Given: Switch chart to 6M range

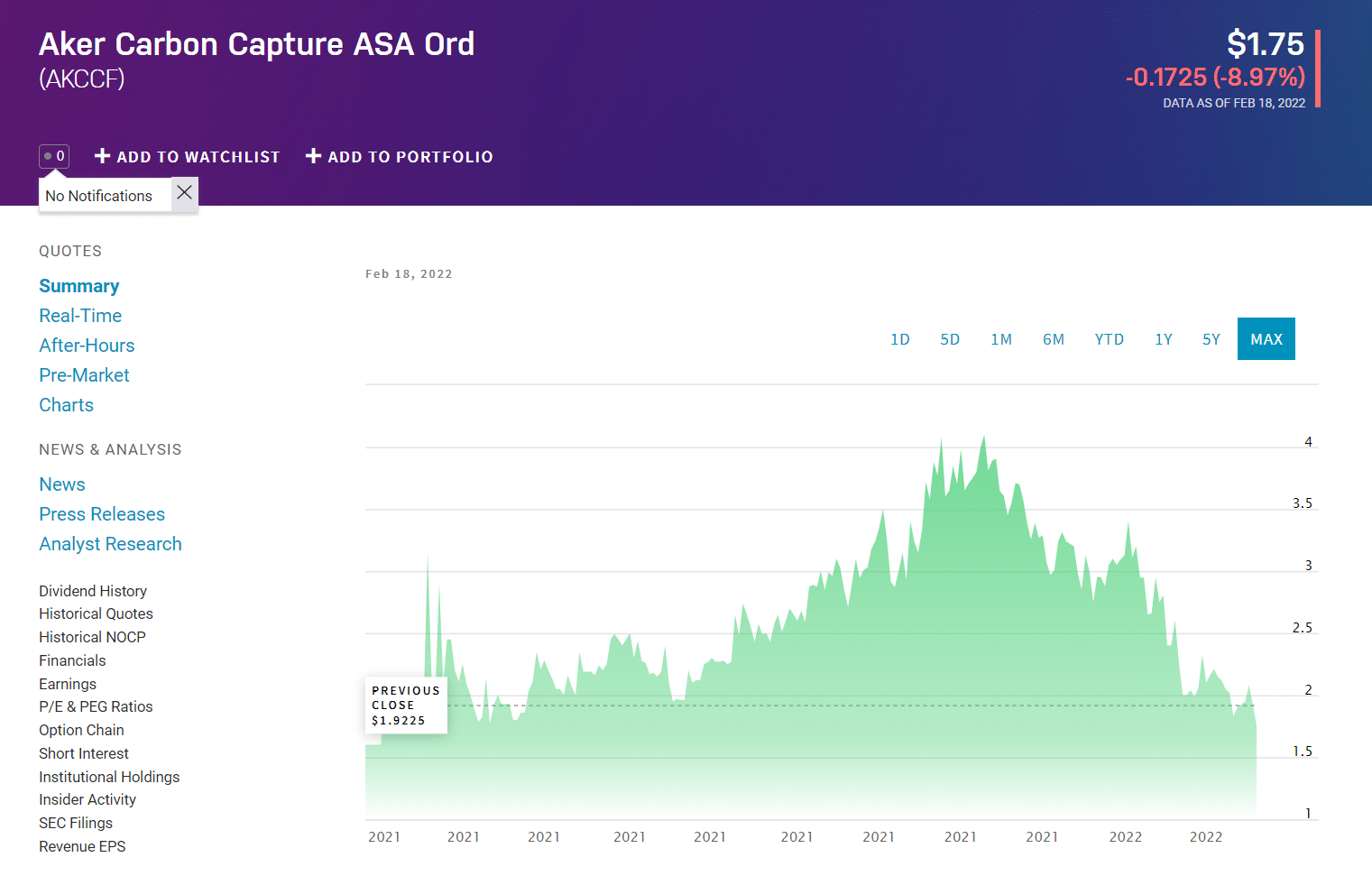Looking at the screenshot, I should click(x=1054, y=339).
